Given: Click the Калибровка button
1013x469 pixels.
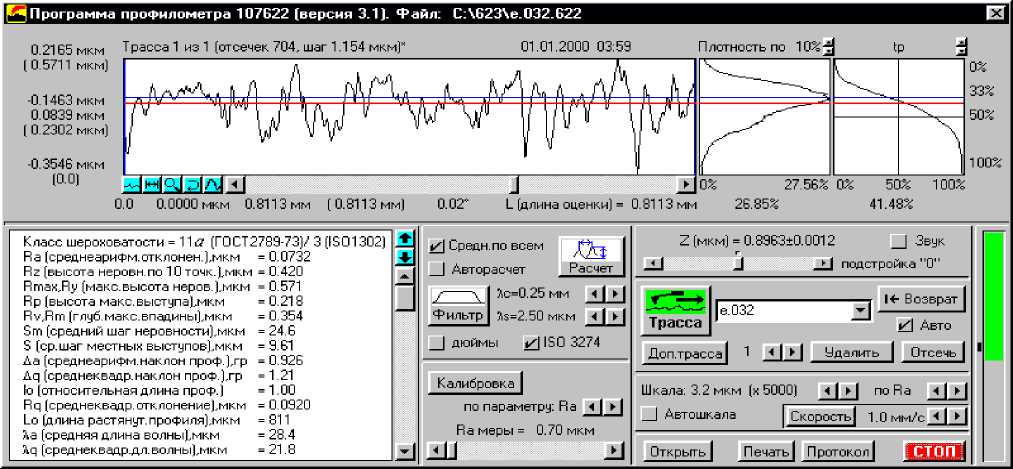Looking at the screenshot, I should [x=475, y=383].
